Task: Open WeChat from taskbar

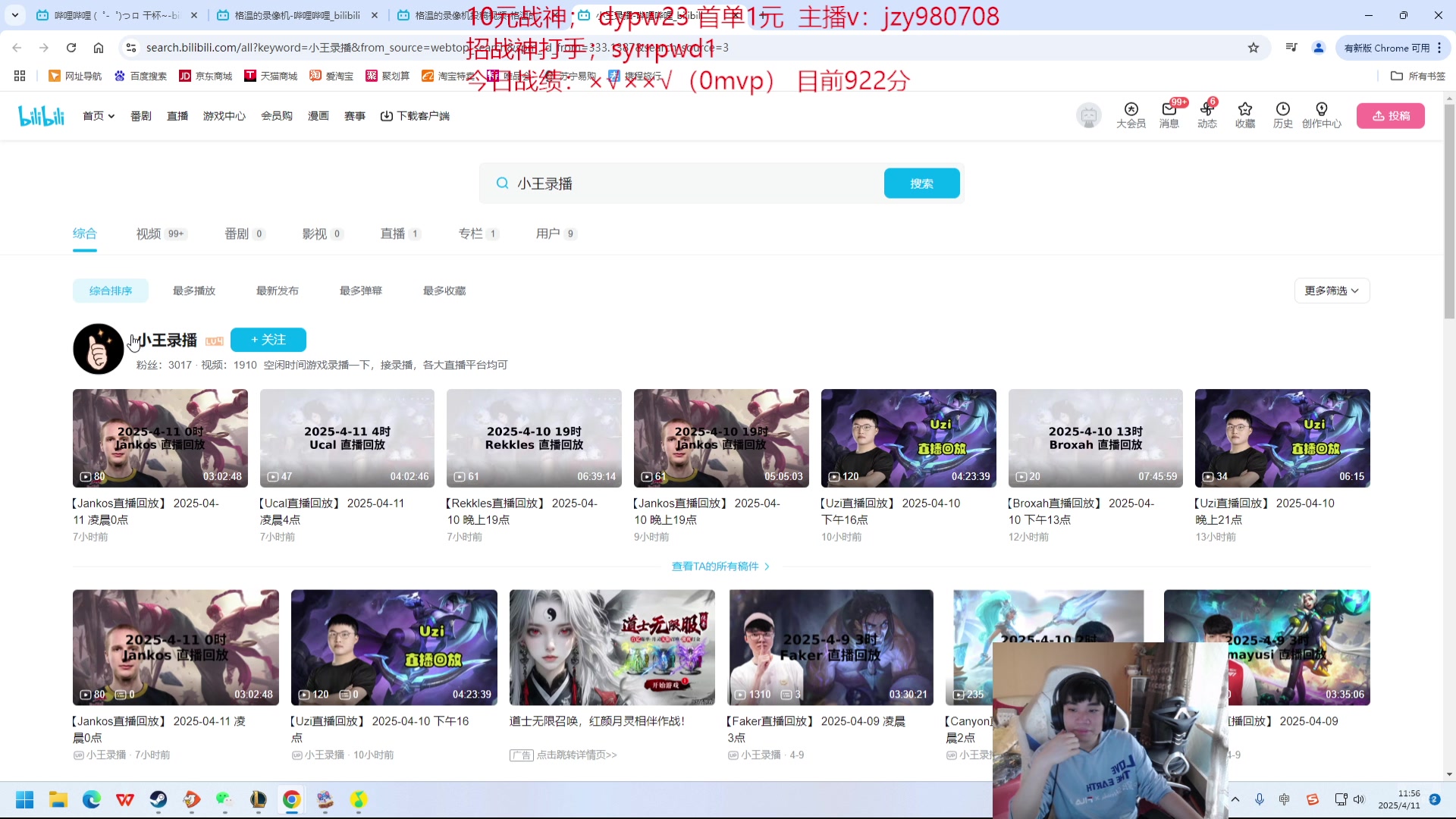Action: [x=224, y=799]
